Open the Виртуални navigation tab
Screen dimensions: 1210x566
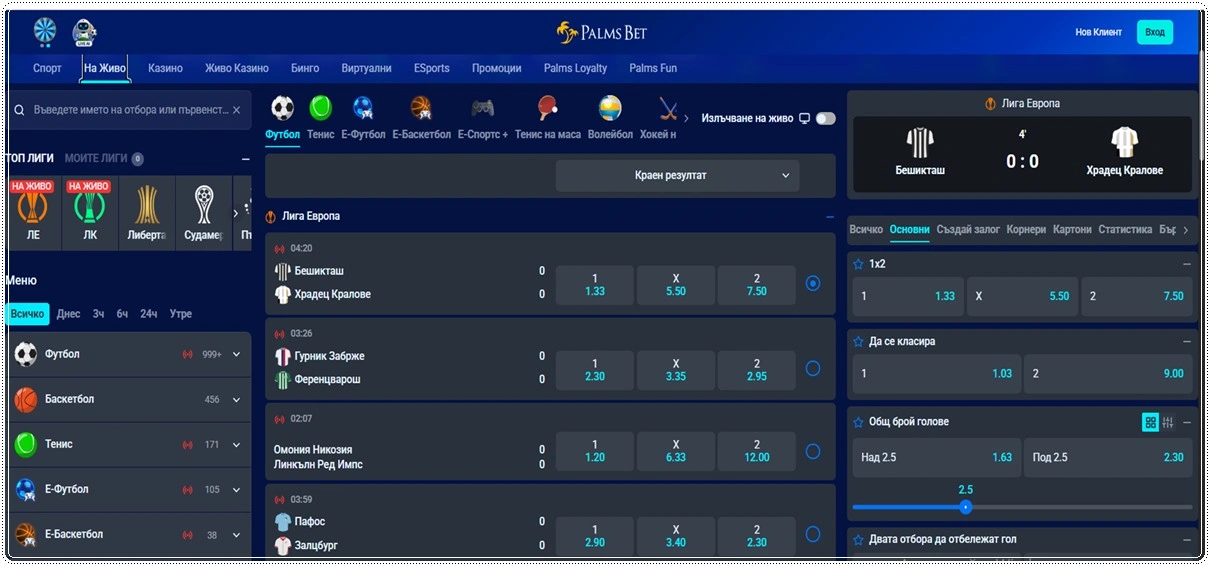tap(366, 68)
